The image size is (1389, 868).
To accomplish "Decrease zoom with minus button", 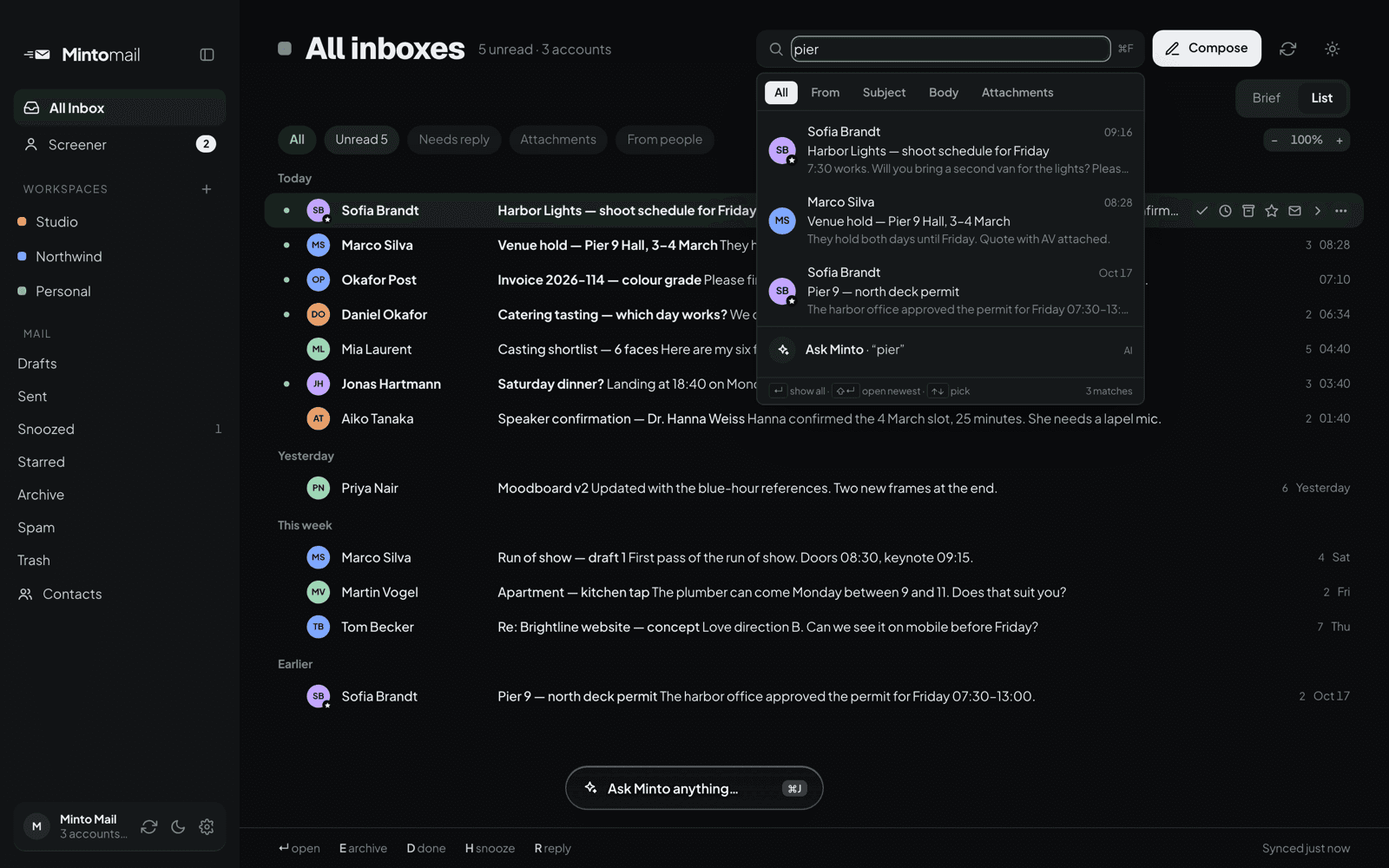I will pos(1274,141).
